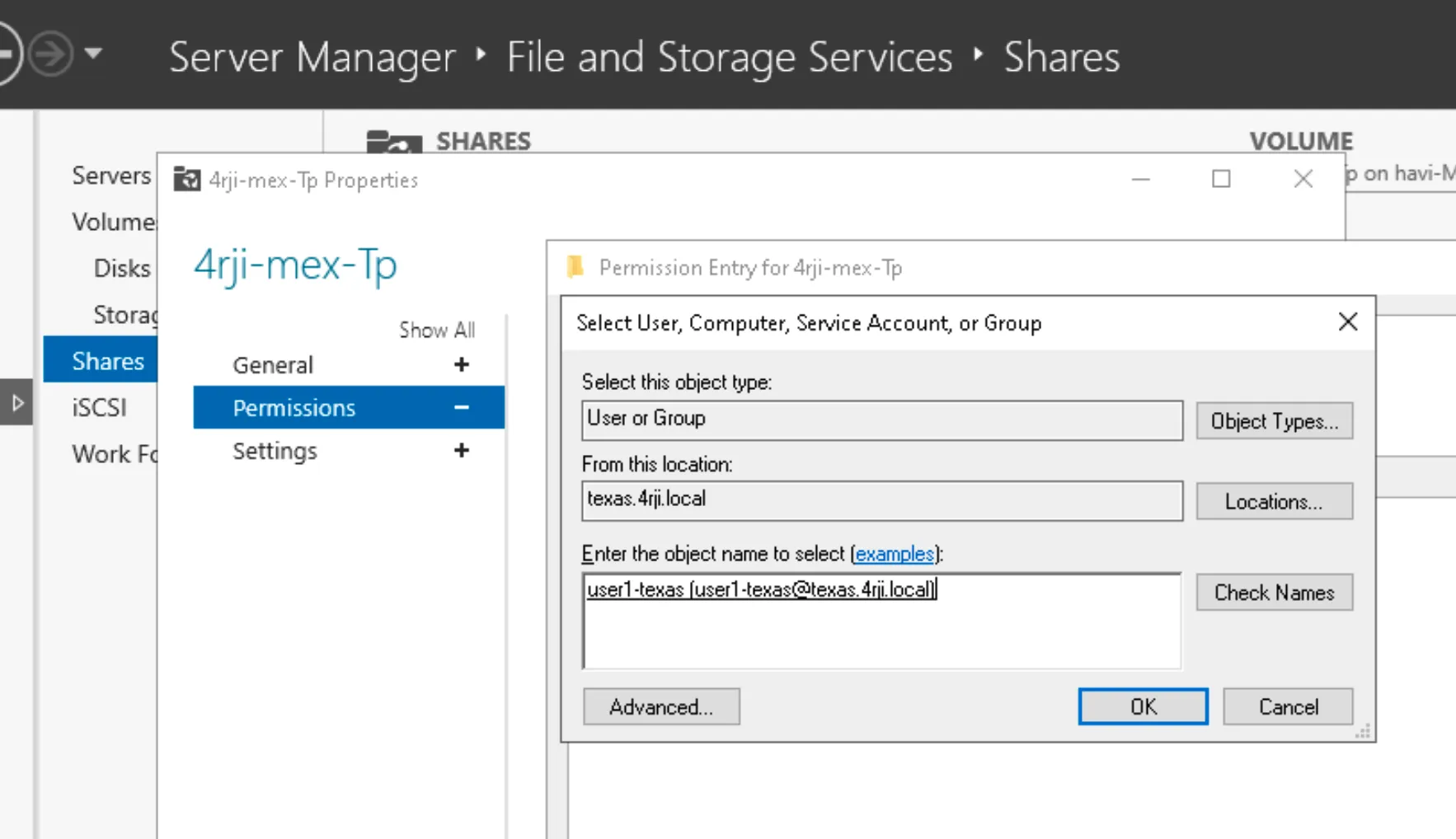Viewport: 1456px width, 839px height.
Task: Click the Object Types button
Action: click(1274, 421)
